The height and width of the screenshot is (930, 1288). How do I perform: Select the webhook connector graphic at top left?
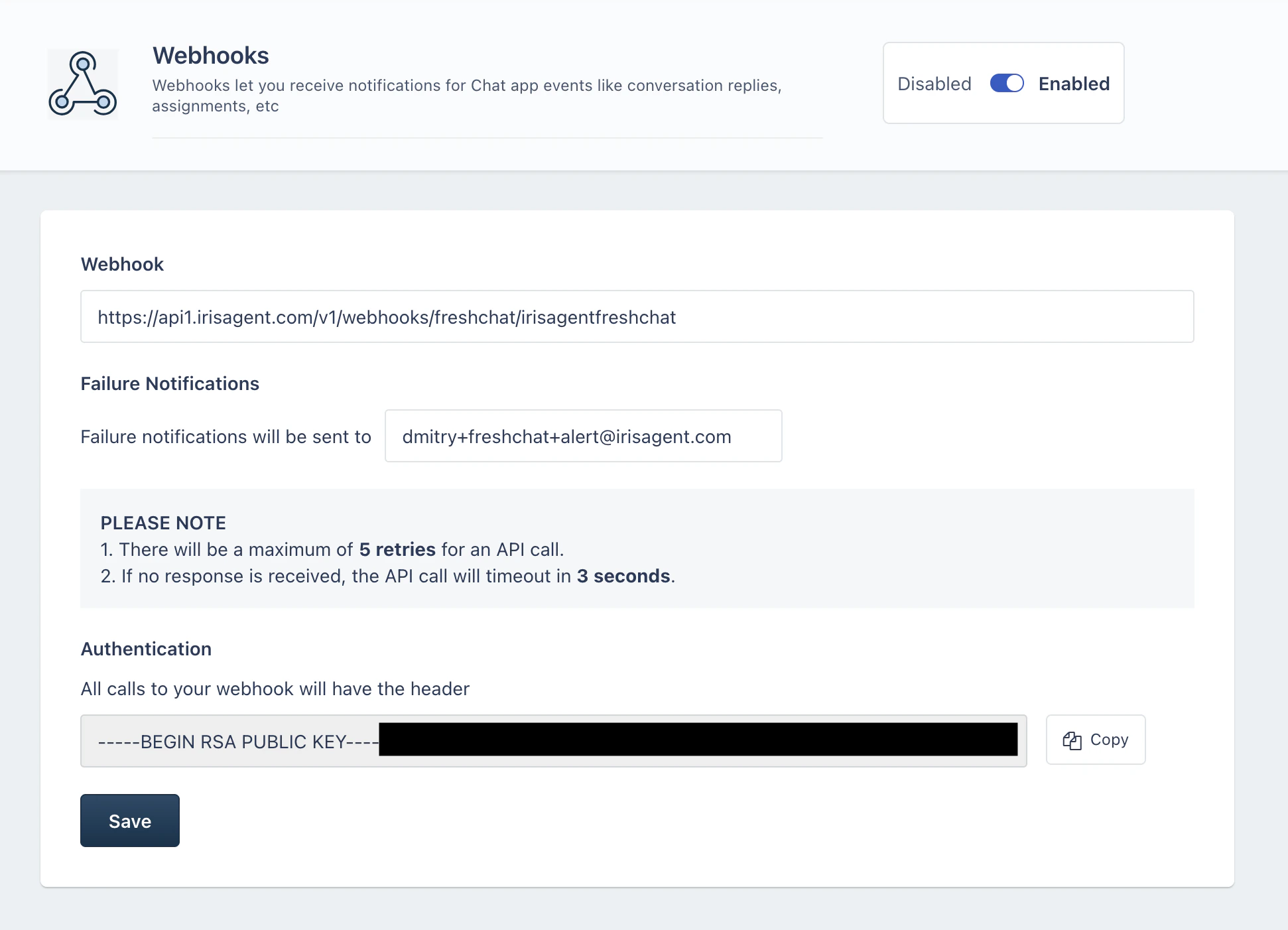(x=82, y=83)
